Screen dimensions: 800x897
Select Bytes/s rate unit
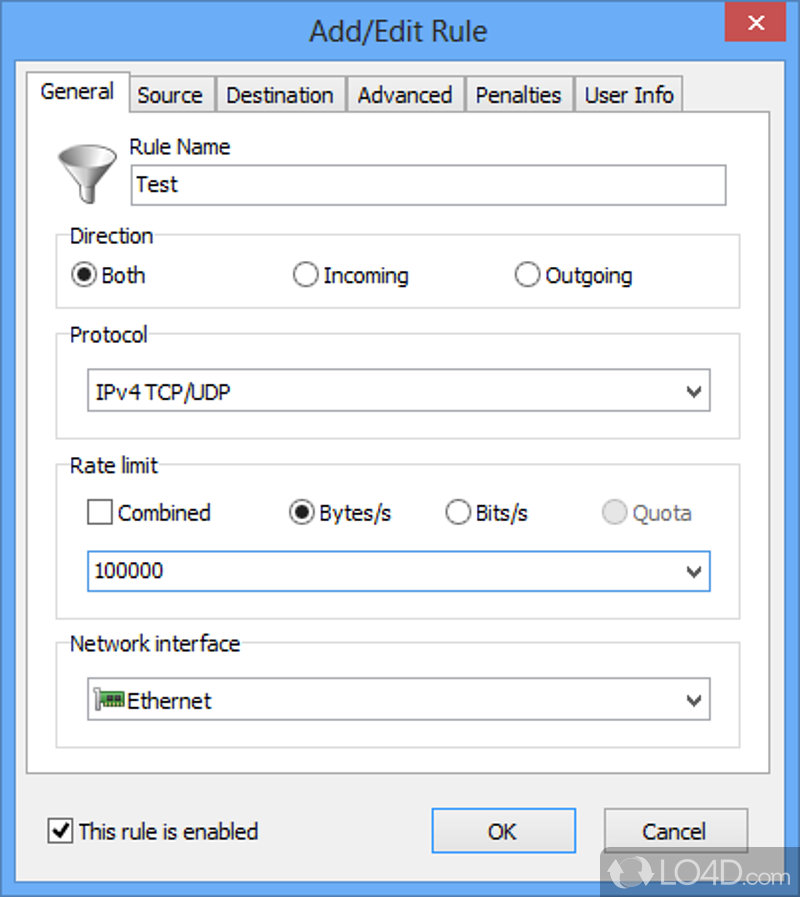point(301,513)
